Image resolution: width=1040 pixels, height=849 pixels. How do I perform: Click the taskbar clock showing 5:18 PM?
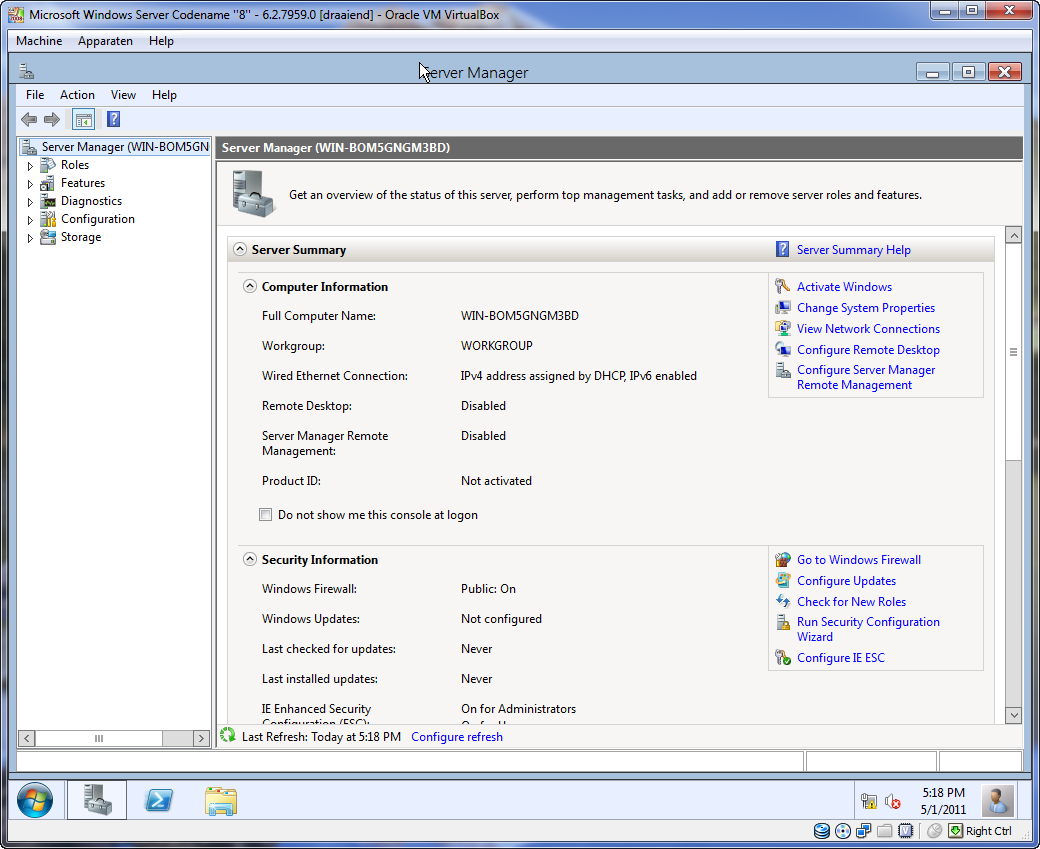[x=943, y=801]
